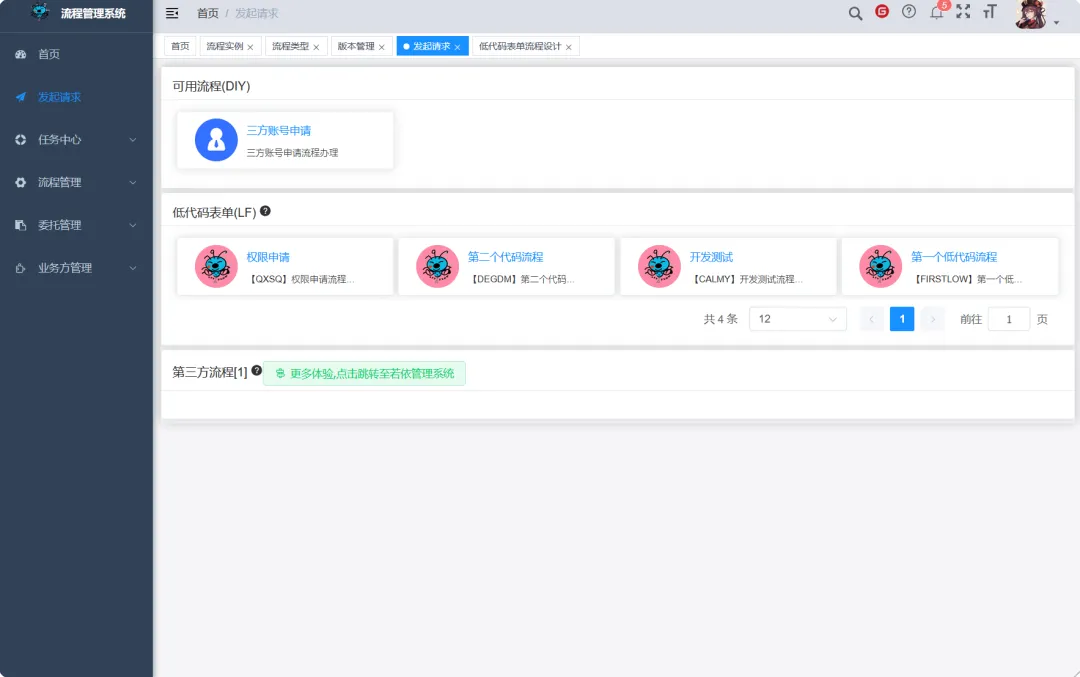
Task: Click 更多体验 link to 若依管理系统
Action: (x=364, y=374)
